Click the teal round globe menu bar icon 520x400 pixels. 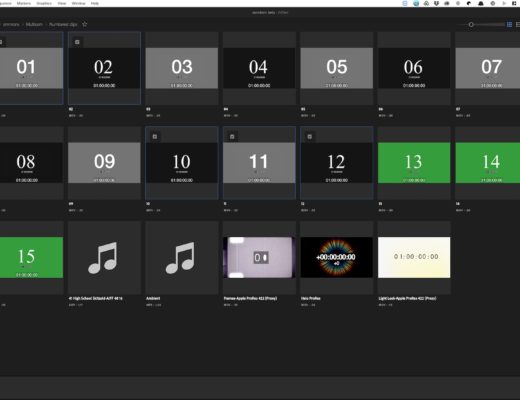click(416, 3)
